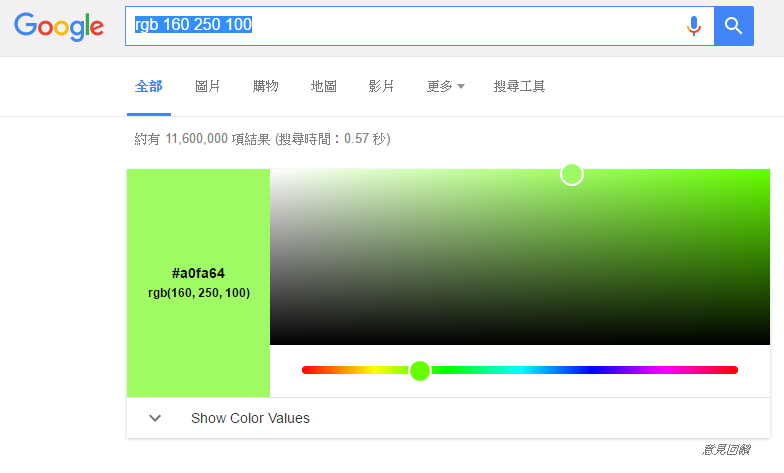
Task: Click the light green color preview swatch
Action: click(198, 283)
